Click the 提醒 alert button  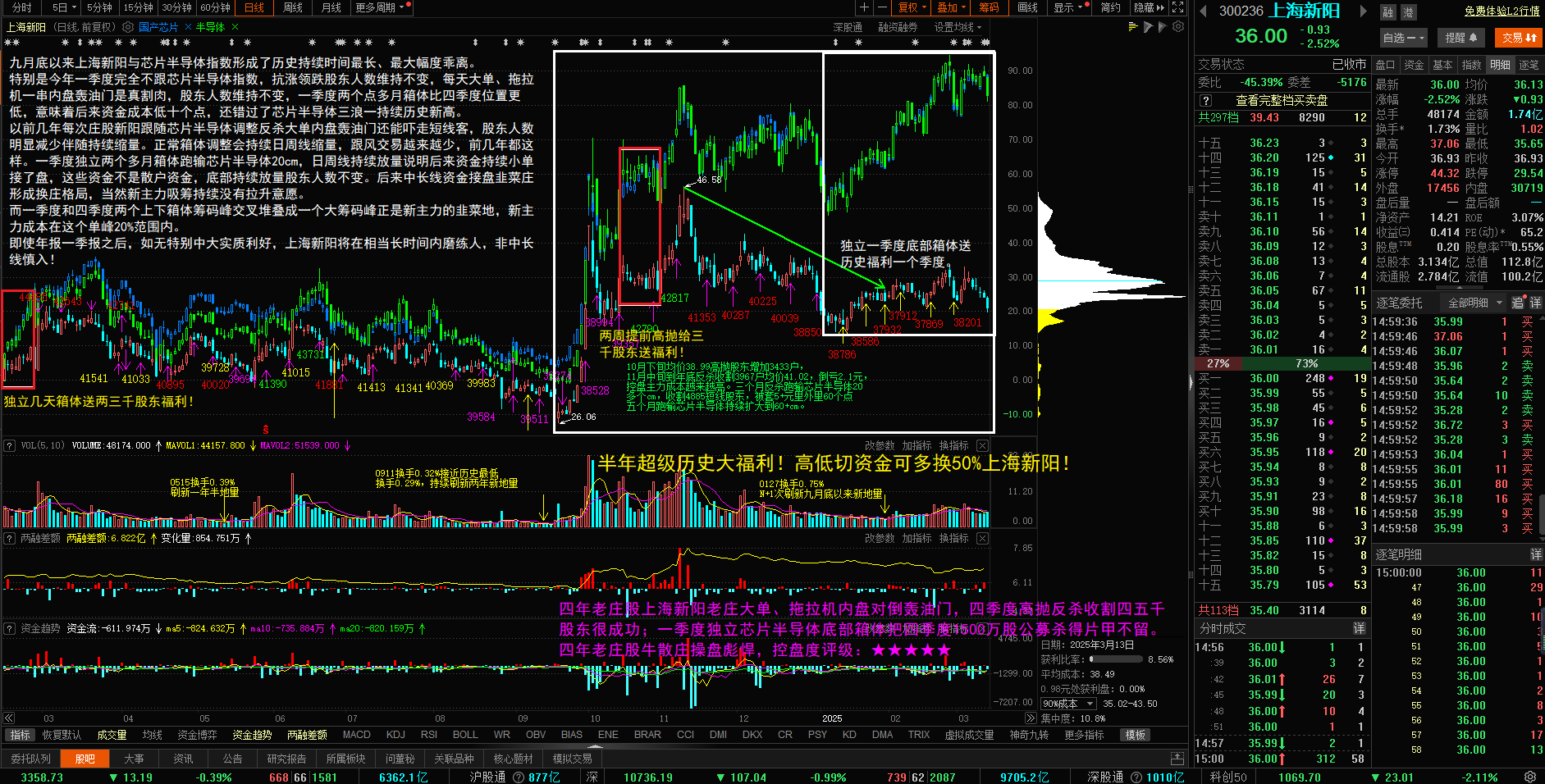point(1461,38)
